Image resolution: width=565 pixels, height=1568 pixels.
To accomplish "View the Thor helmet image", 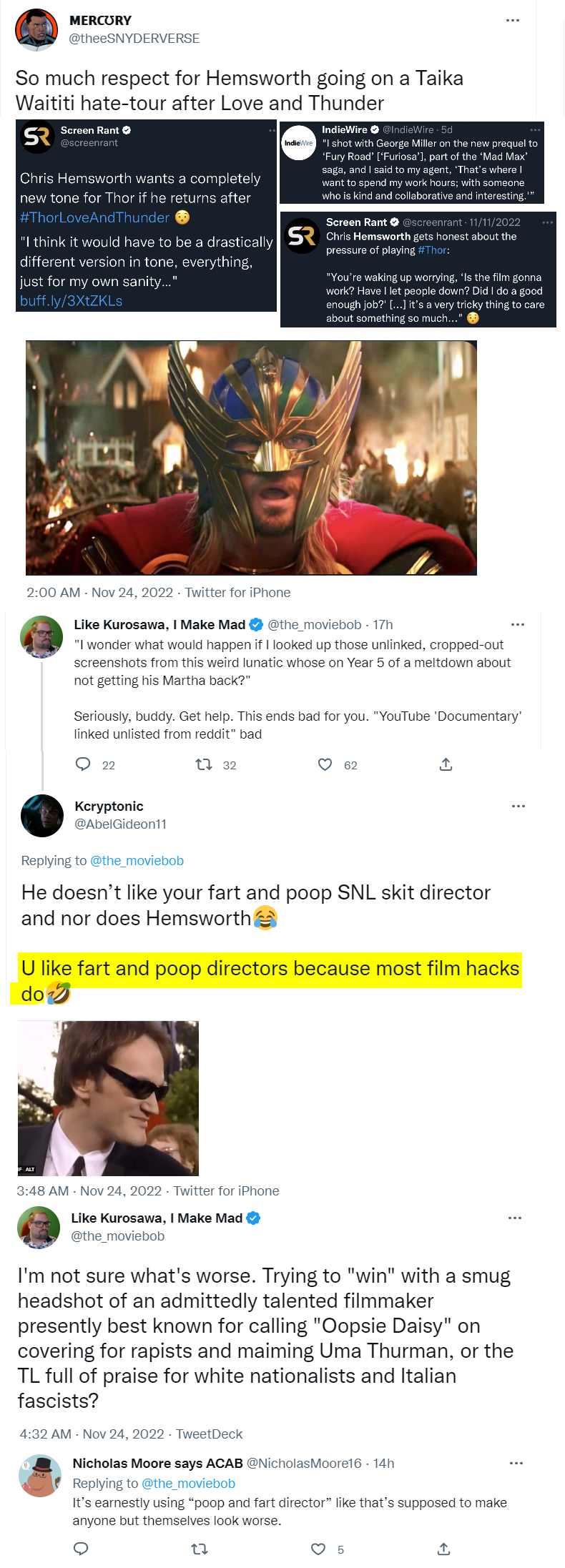I will tap(251, 458).
